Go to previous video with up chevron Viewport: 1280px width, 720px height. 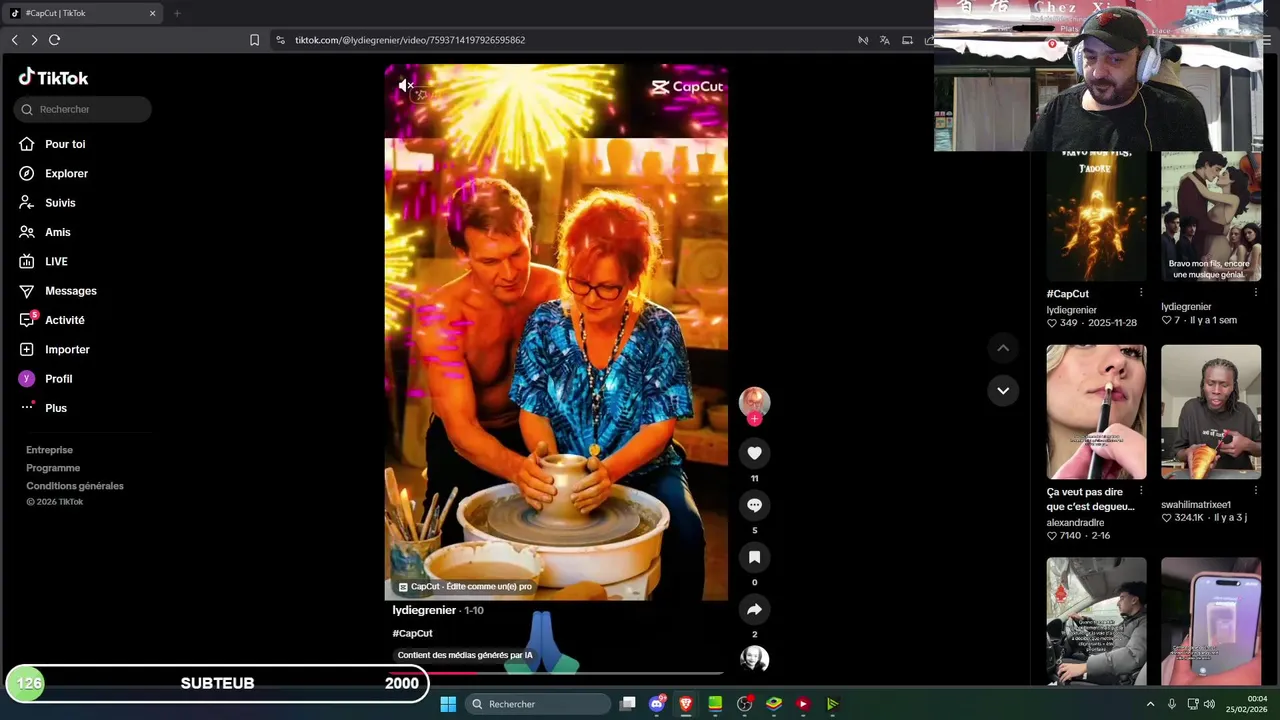coord(1003,348)
